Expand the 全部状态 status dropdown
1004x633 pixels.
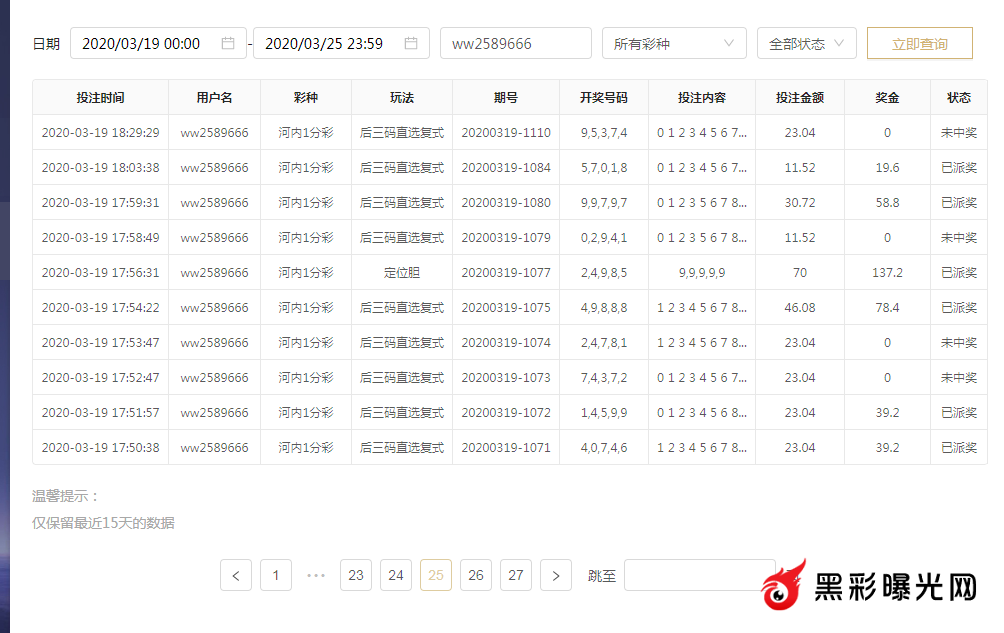tap(806, 44)
